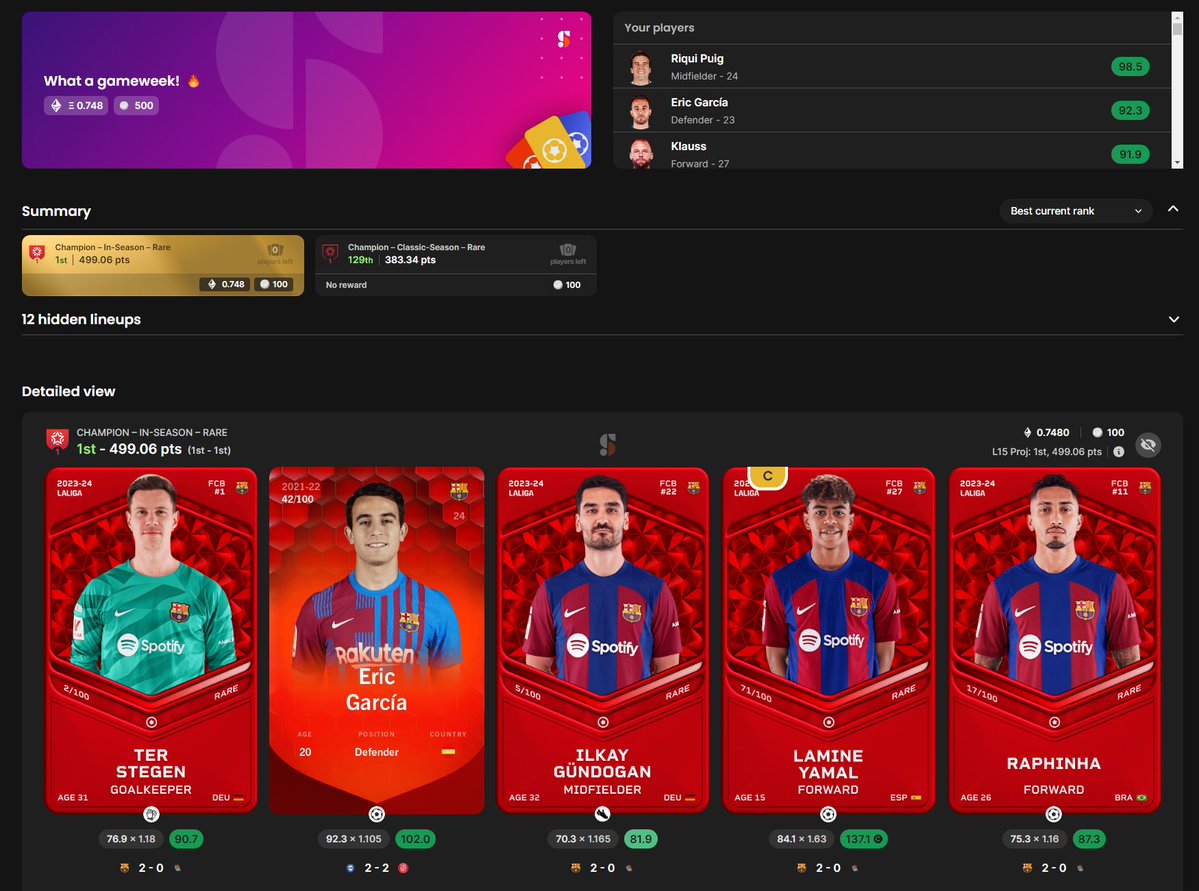Click position icon below Eric García card
This screenshot has width=1199, height=891.
point(377,814)
